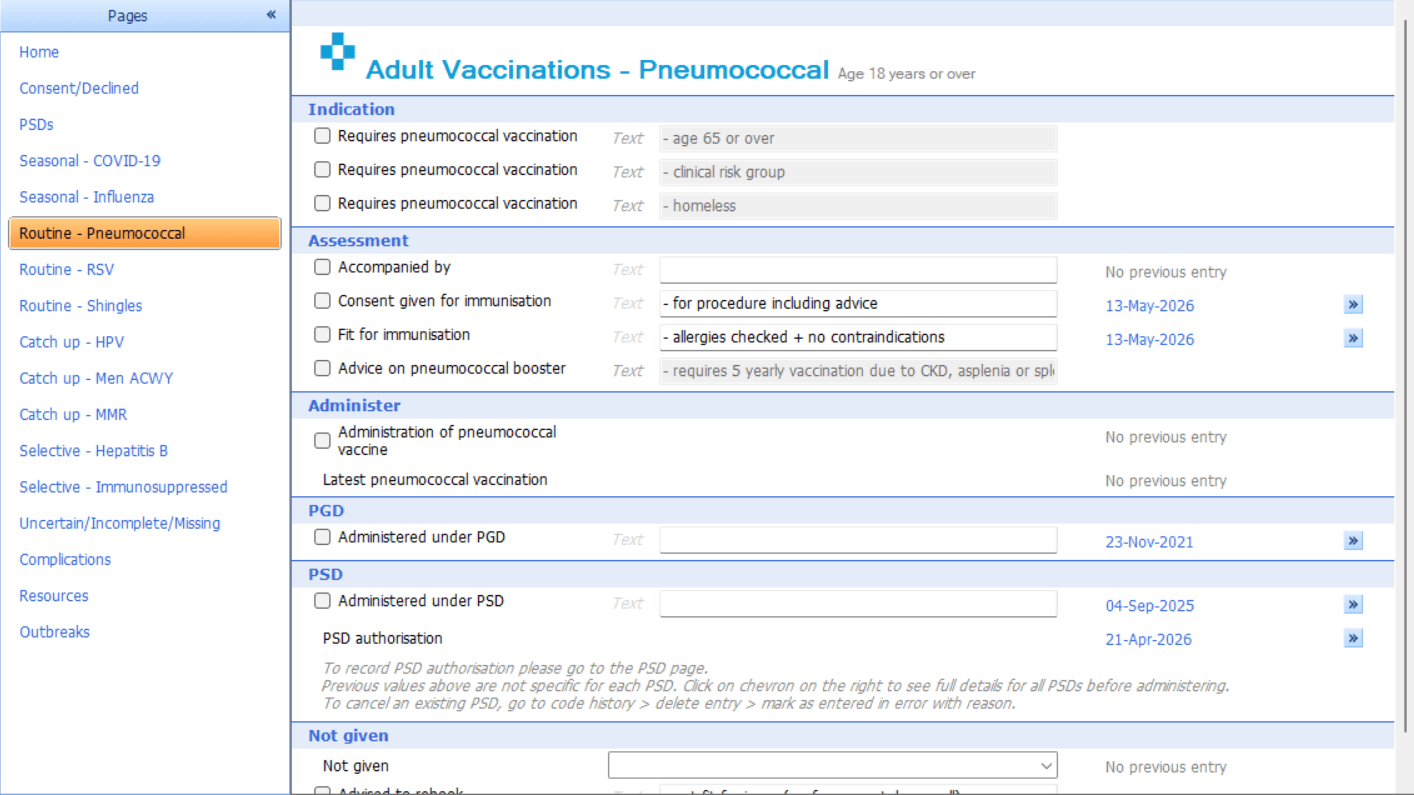Open the Seasonal - Influenza page
Screen dimensions: 1414x795
[87, 197]
